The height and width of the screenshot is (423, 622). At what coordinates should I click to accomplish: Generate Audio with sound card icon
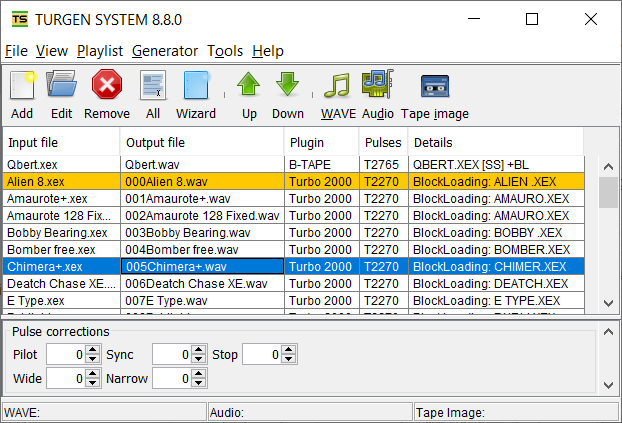click(x=378, y=84)
